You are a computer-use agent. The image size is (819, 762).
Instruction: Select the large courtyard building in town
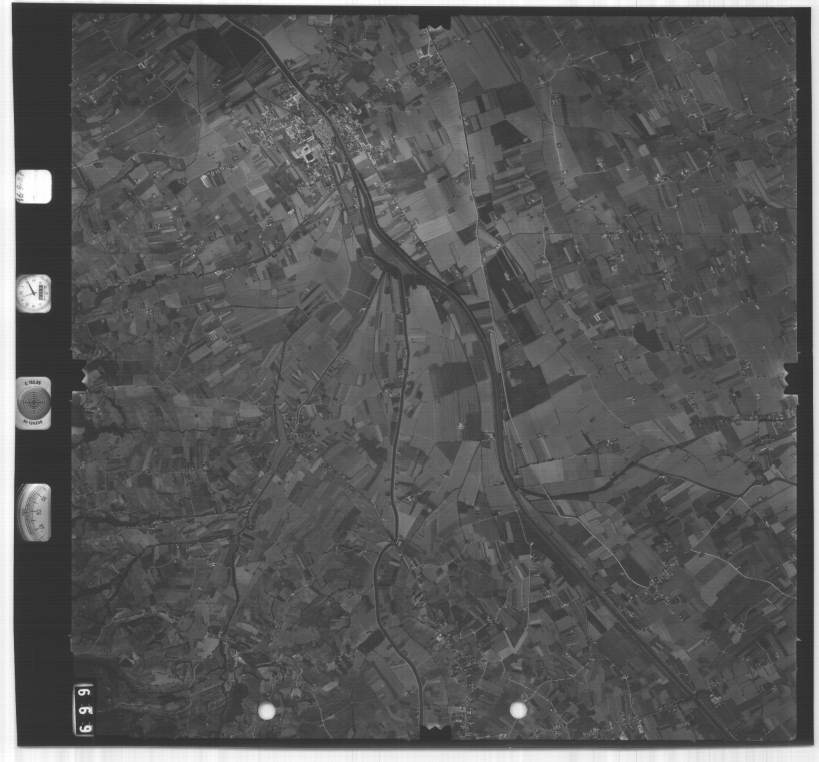[x=306, y=153]
